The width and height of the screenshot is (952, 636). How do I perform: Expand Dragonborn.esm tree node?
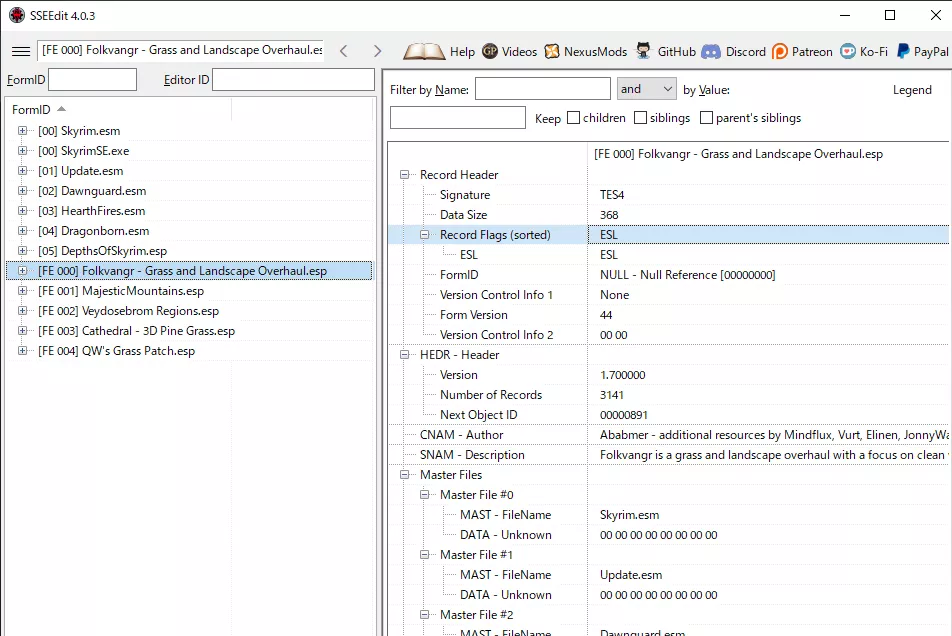pos(22,231)
